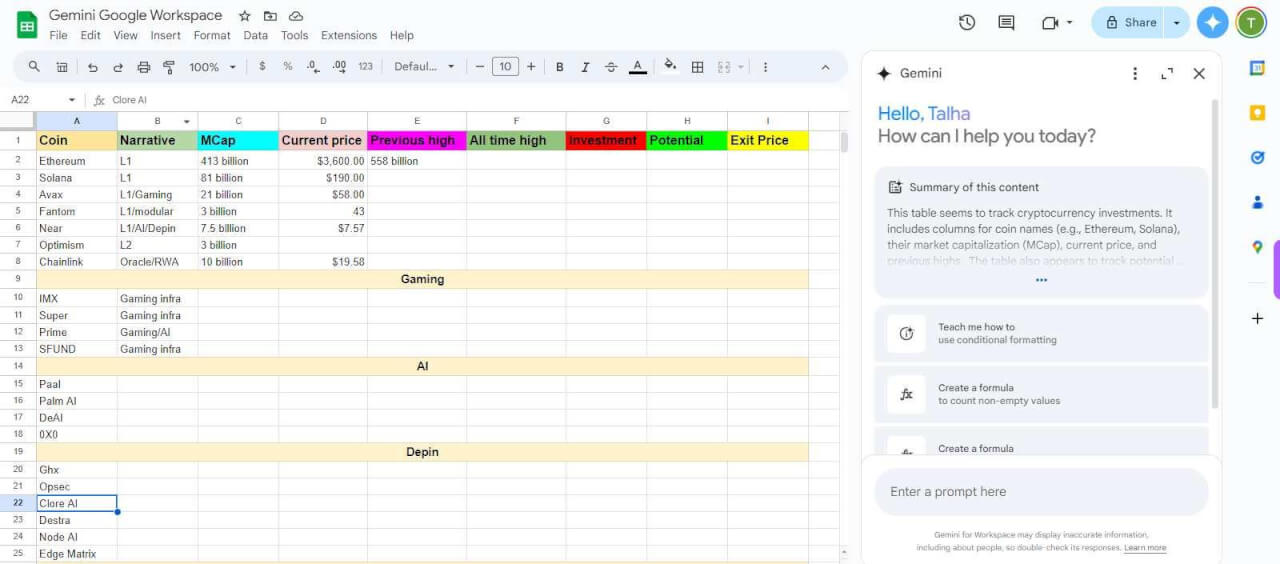Decrease font size with minus button
The width and height of the screenshot is (1280, 564).
pyautogui.click(x=480, y=67)
